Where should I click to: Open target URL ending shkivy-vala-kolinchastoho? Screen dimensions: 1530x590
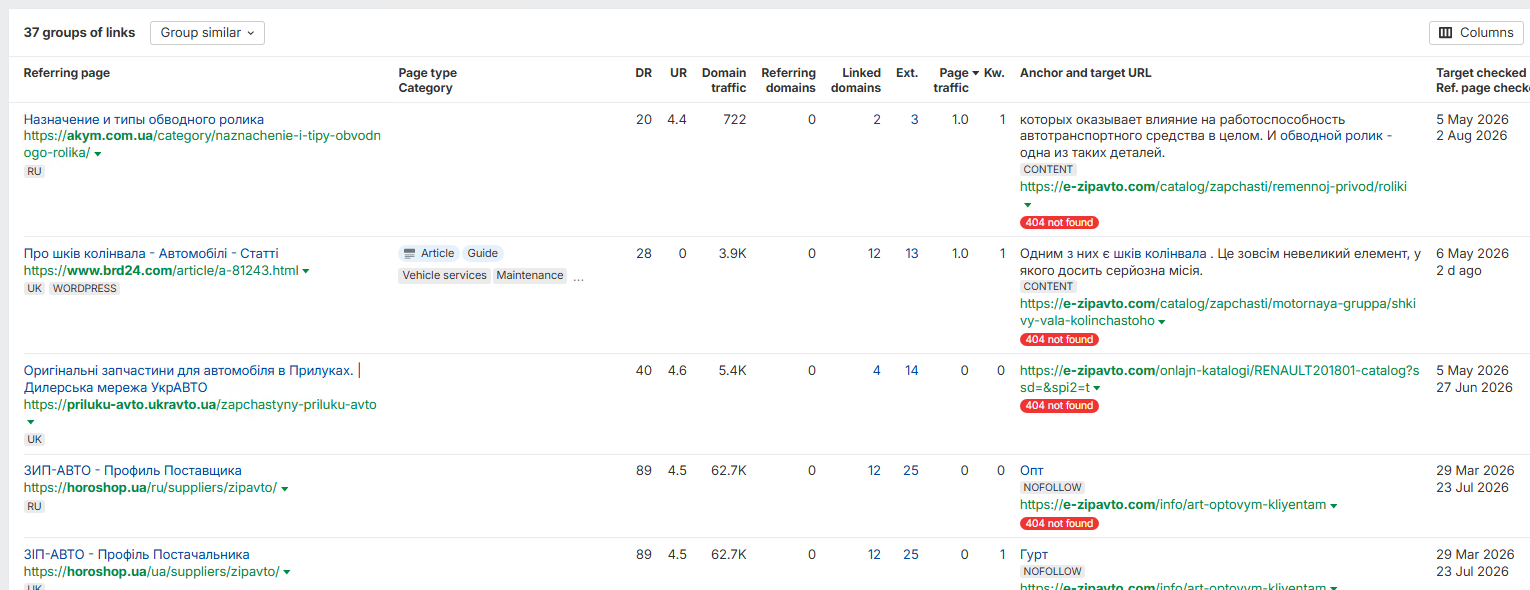click(1218, 312)
